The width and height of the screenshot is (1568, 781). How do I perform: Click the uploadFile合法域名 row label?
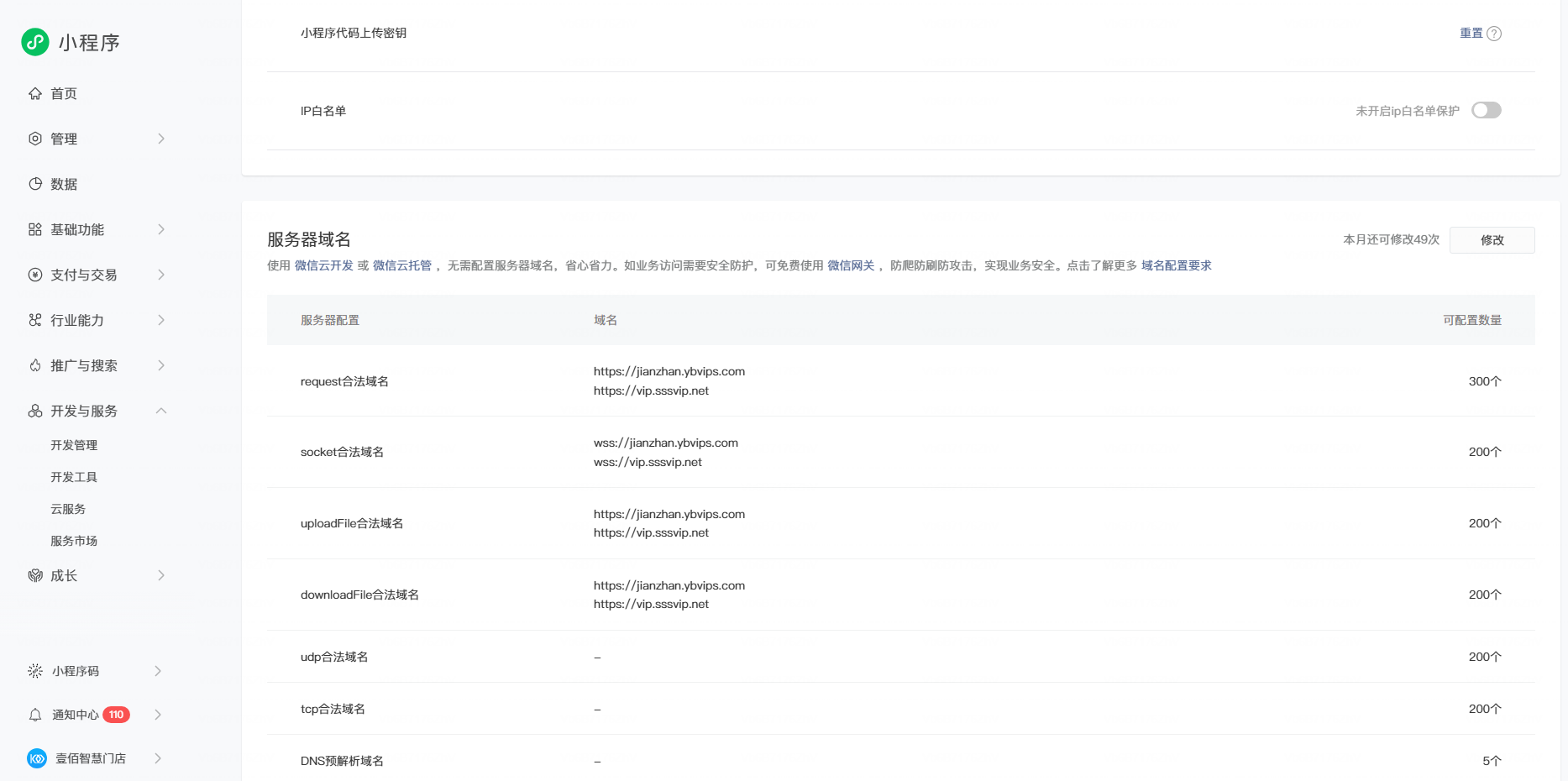pos(352,523)
